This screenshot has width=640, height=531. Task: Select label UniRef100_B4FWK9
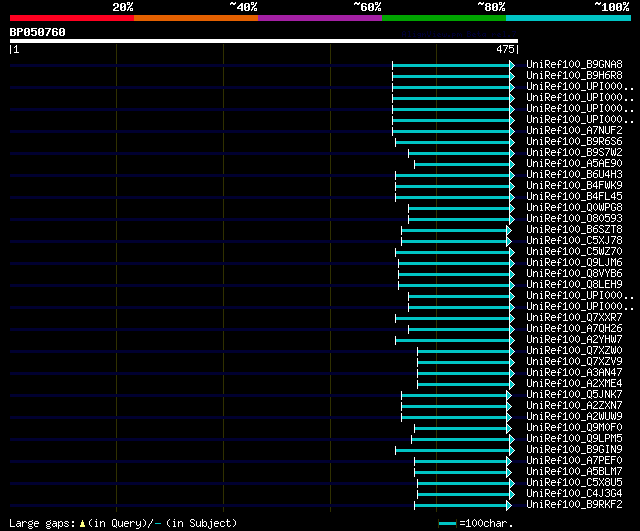tap(574, 186)
